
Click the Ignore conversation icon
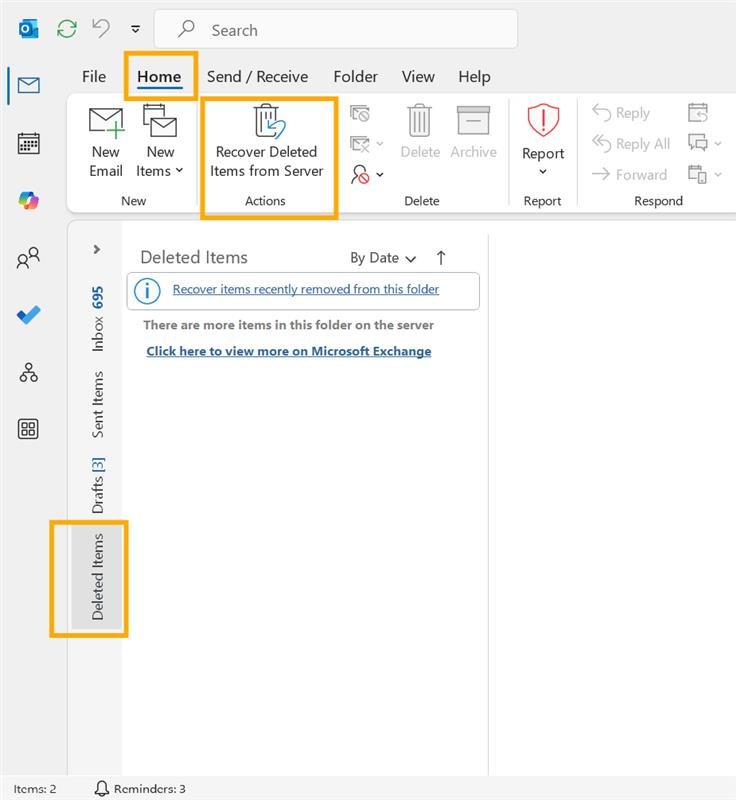[360, 113]
